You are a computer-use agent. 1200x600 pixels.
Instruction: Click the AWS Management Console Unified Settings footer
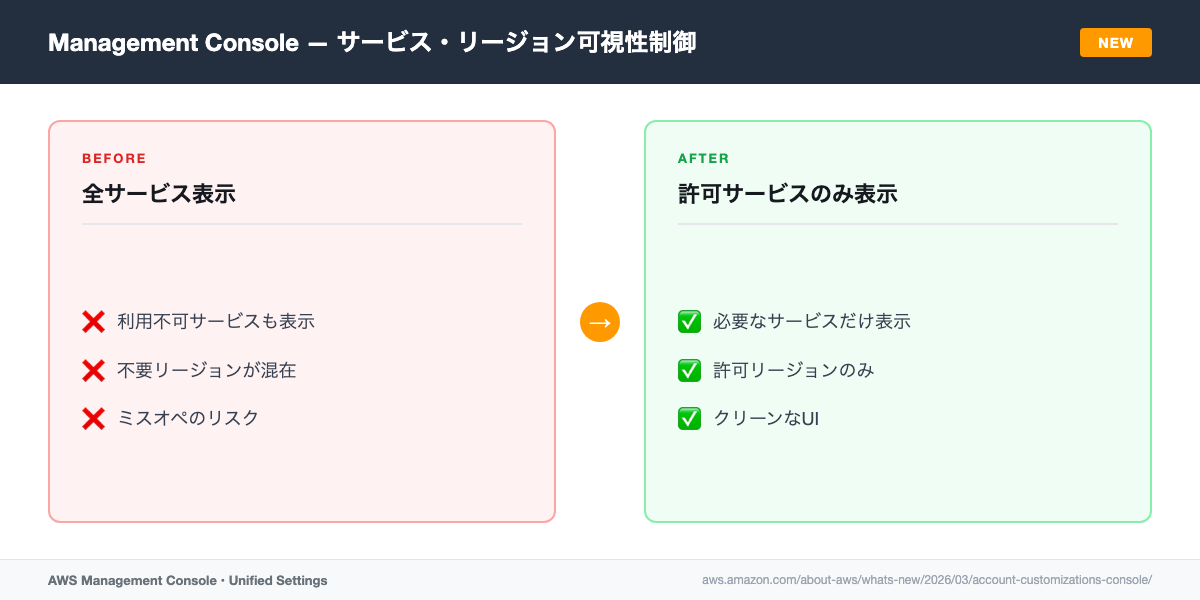(187, 580)
